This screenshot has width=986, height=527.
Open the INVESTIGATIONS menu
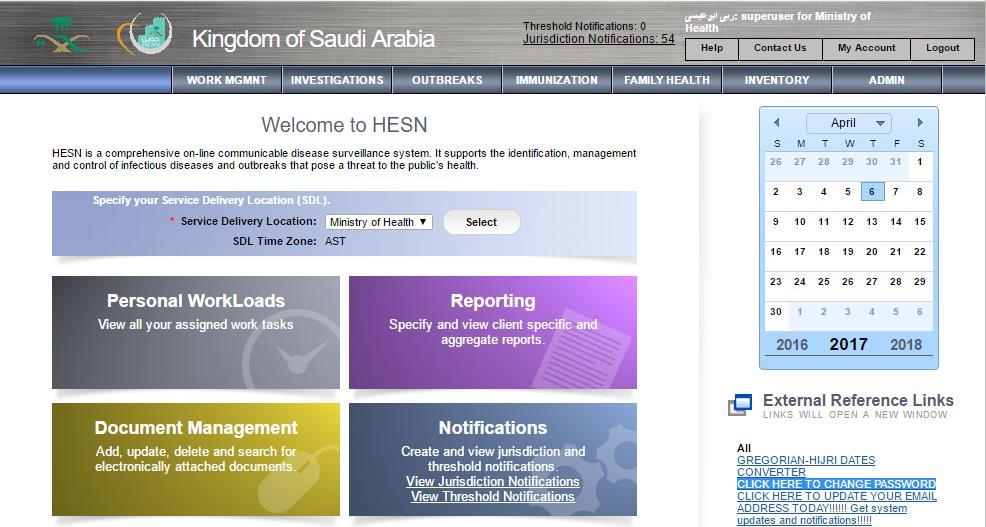[337, 80]
